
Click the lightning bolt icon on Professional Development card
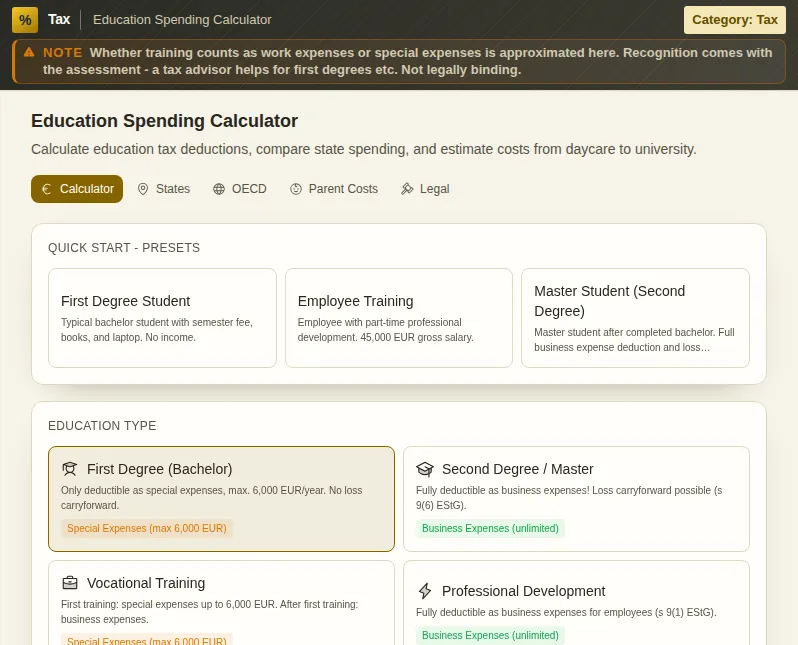click(425, 591)
